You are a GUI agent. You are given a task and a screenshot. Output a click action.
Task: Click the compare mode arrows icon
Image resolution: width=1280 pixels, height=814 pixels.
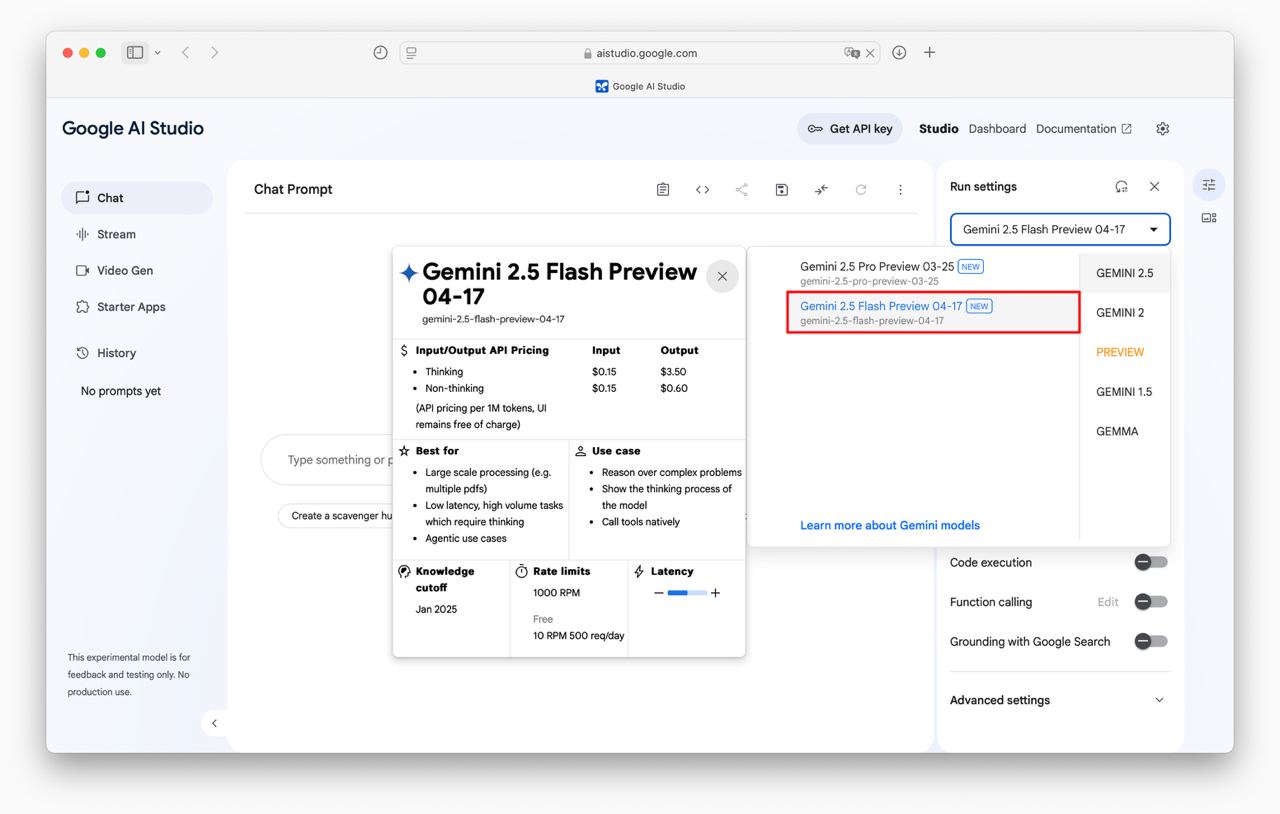pos(821,190)
